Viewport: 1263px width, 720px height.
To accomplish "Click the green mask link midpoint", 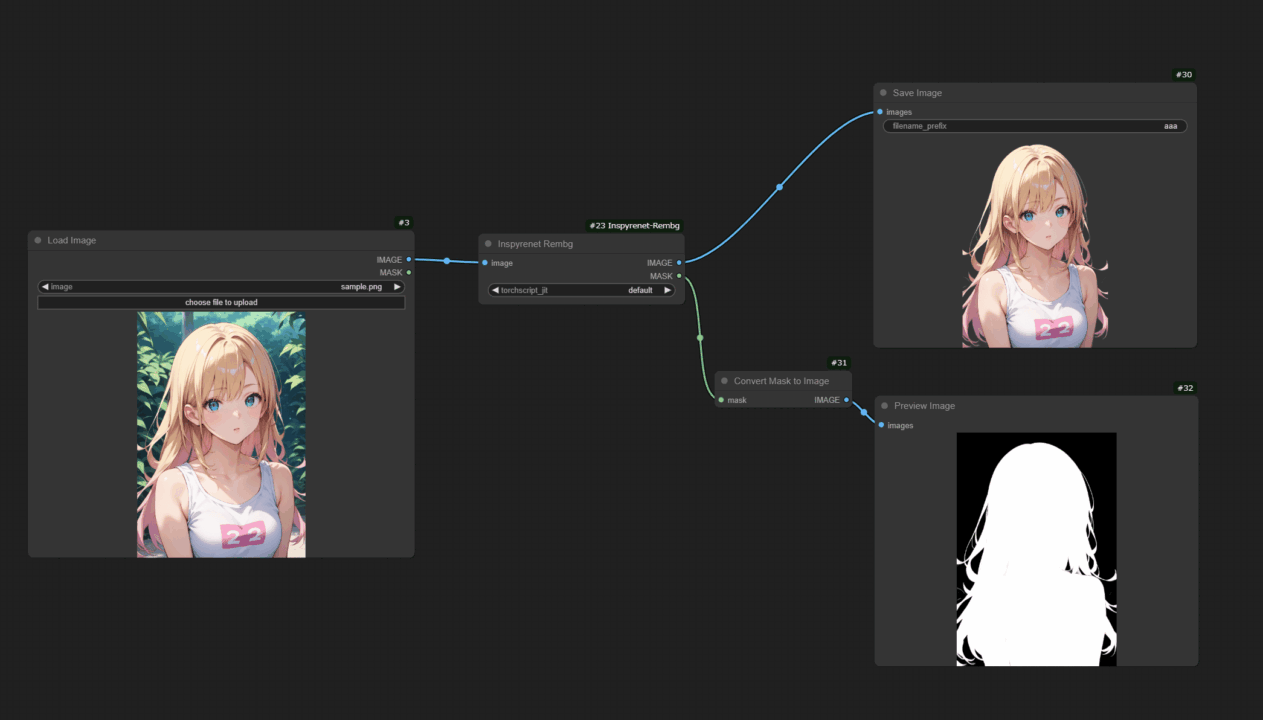I will click(x=700, y=338).
